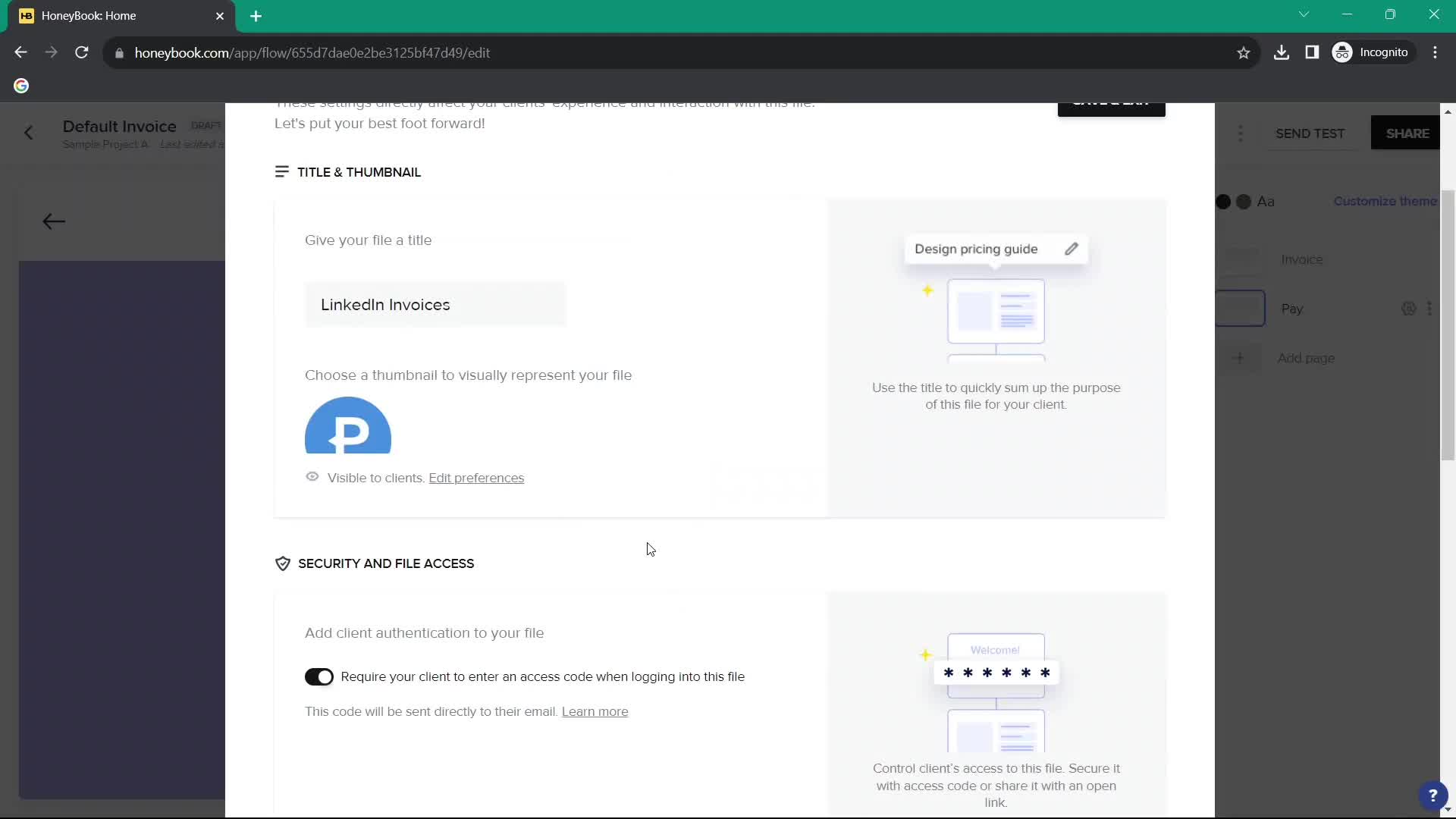1456x819 pixels.
Task: Click the download icon in the browser toolbar
Action: tap(1281, 53)
